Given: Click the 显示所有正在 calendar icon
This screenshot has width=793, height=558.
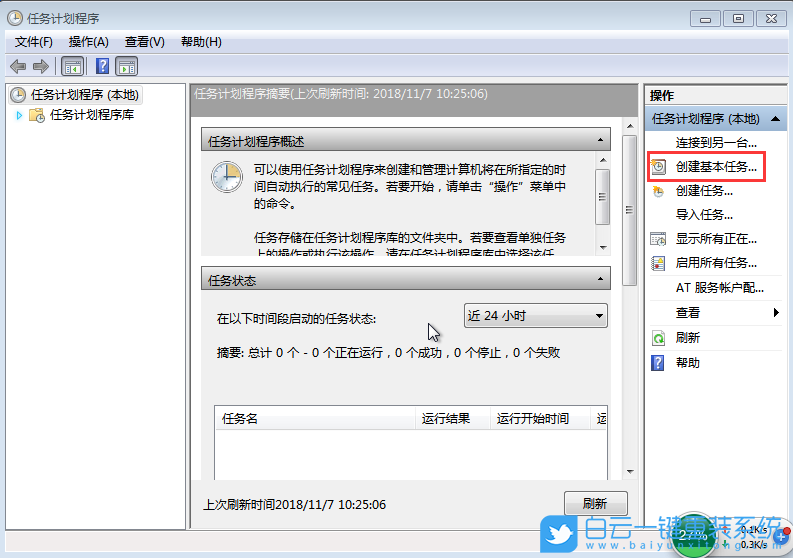Looking at the screenshot, I should [x=658, y=239].
